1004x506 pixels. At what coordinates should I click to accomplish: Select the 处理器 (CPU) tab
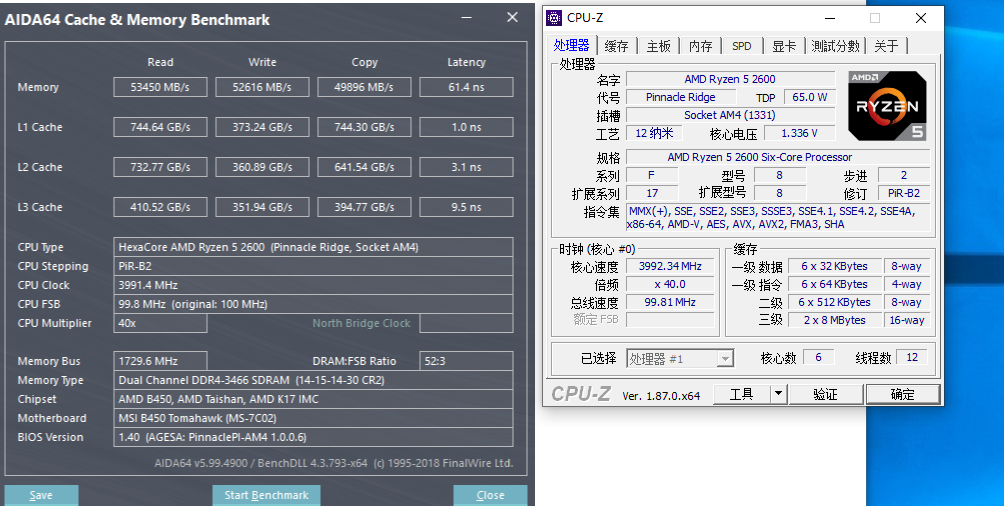point(571,45)
